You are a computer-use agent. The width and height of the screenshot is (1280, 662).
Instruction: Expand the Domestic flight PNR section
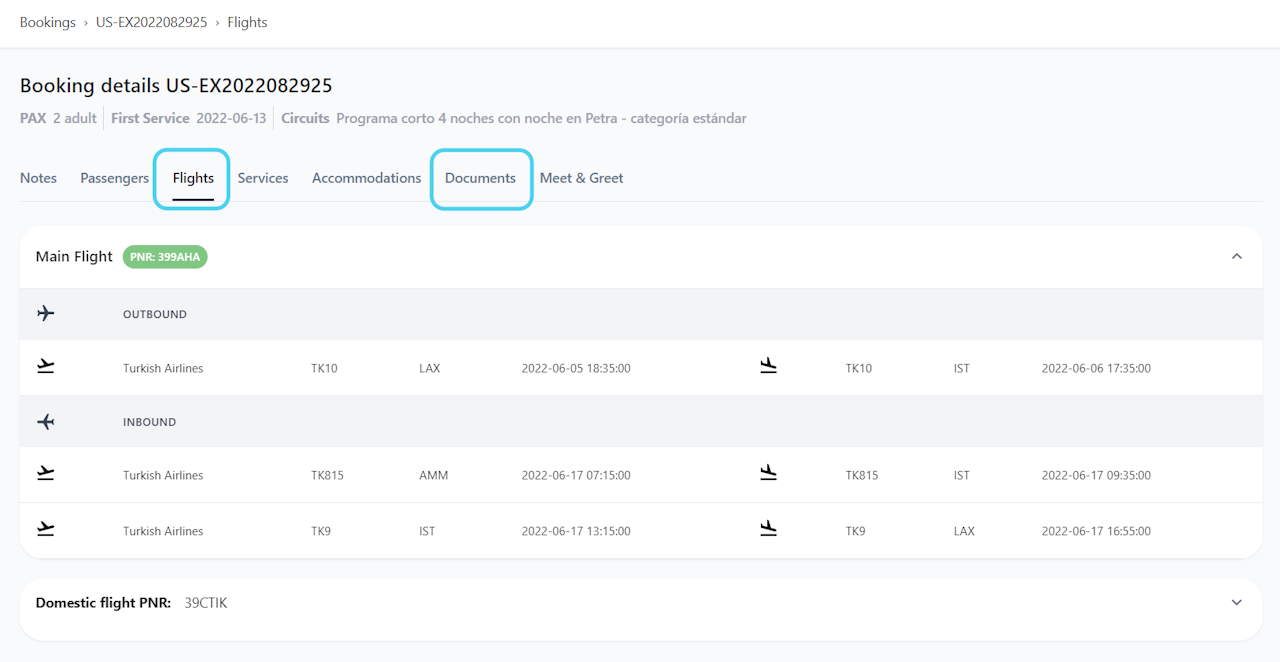point(1237,603)
